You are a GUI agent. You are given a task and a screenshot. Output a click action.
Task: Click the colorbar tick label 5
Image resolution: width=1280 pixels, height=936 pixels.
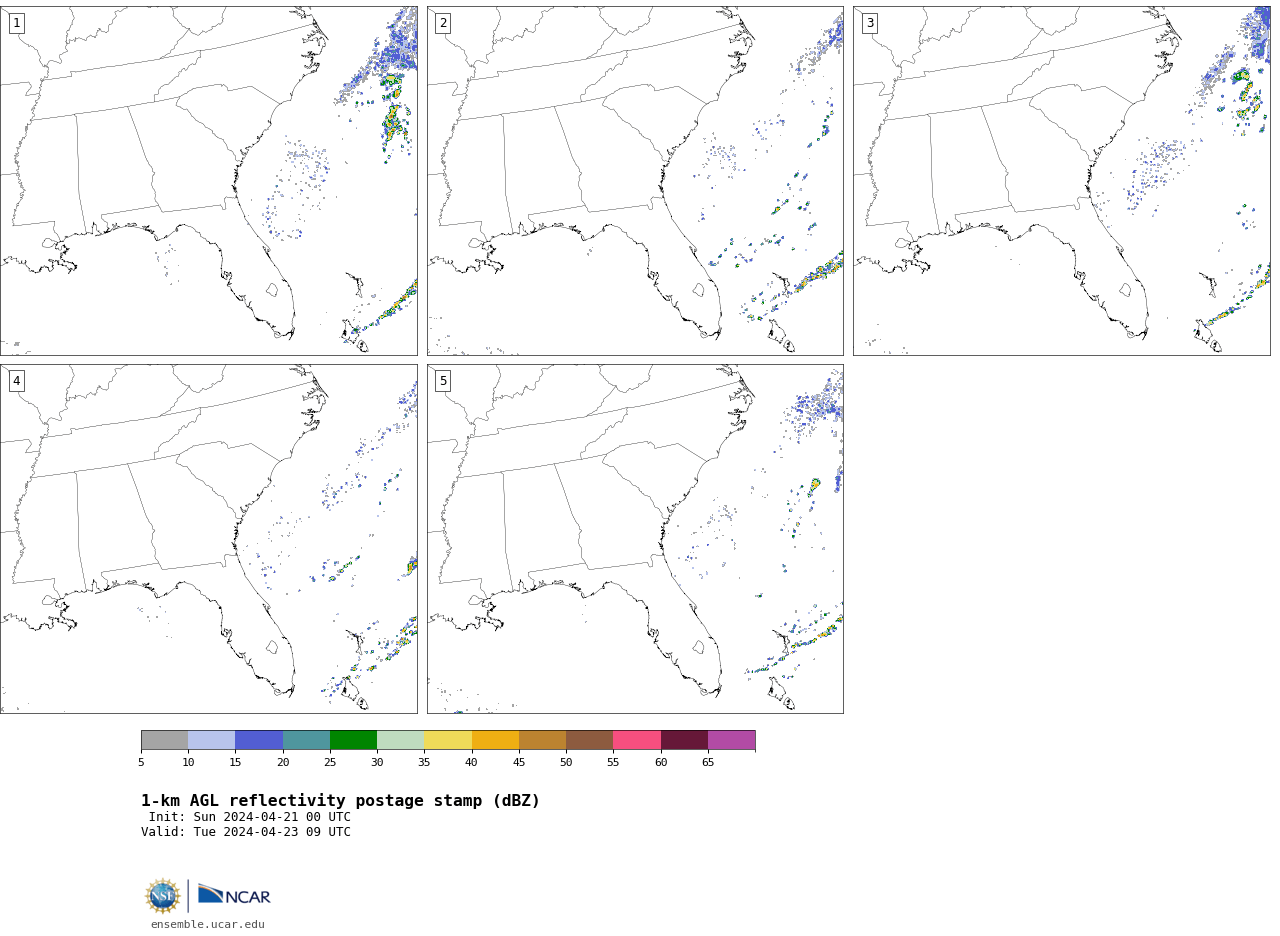tap(141, 763)
